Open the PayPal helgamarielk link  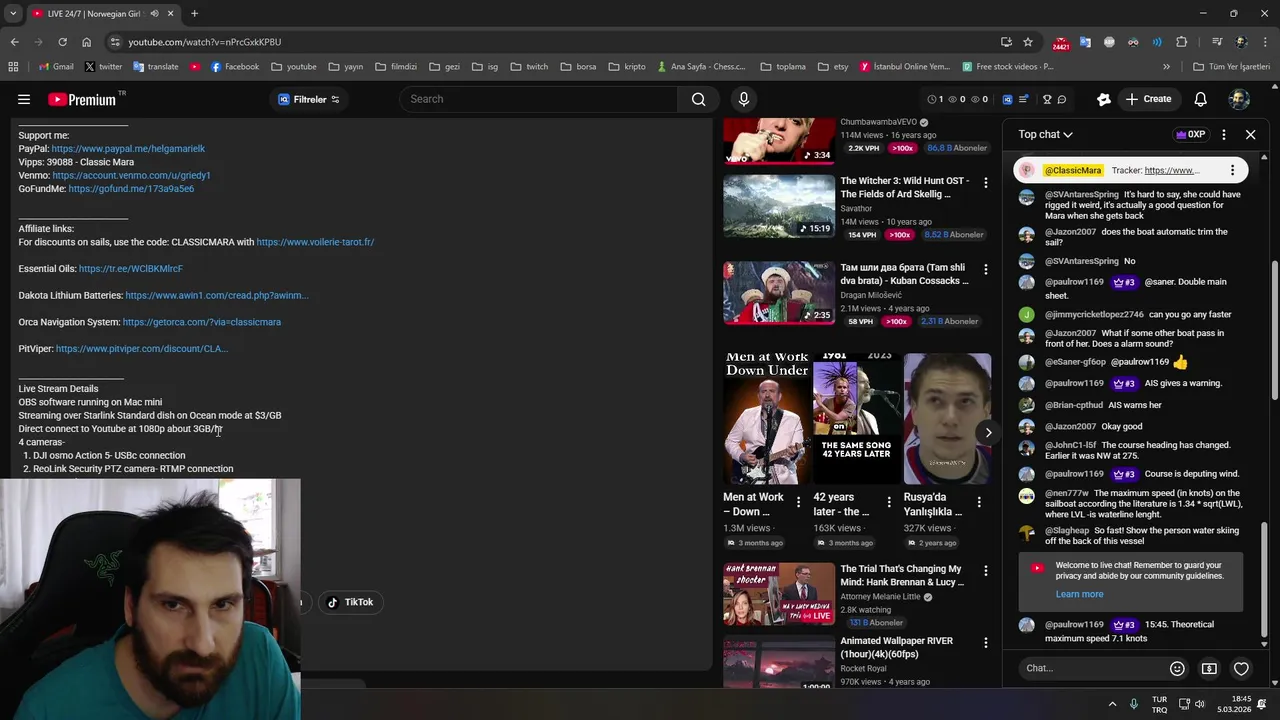point(128,148)
